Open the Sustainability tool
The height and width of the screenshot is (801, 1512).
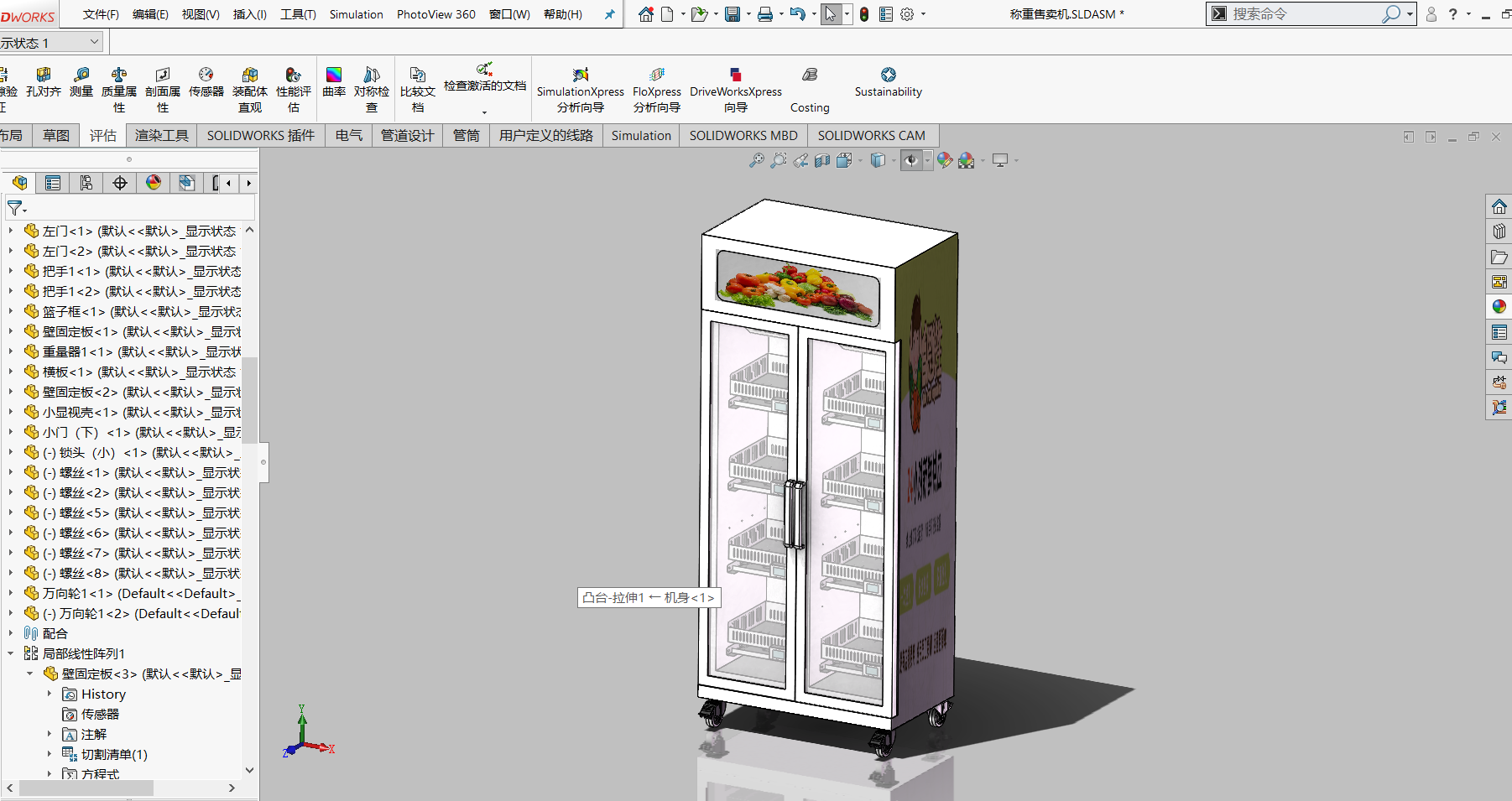point(889,82)
